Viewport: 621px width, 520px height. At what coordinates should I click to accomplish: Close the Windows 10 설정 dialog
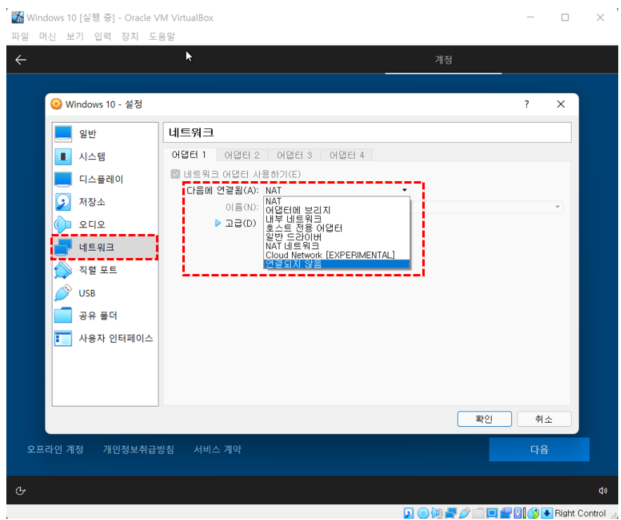[561, 104]
